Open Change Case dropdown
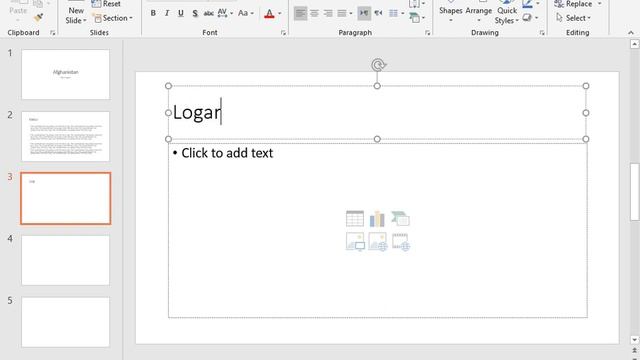This screenshot has width=640, height=360. 246,13
